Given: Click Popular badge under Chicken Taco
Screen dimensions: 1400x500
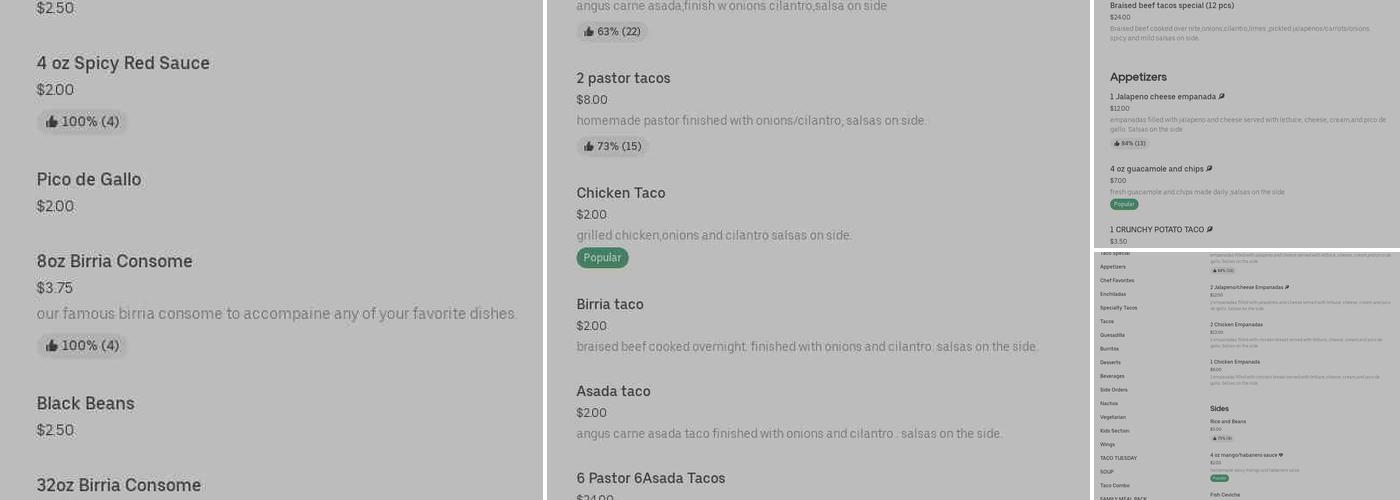Looking at the screenshot, I should click(602, 258).
